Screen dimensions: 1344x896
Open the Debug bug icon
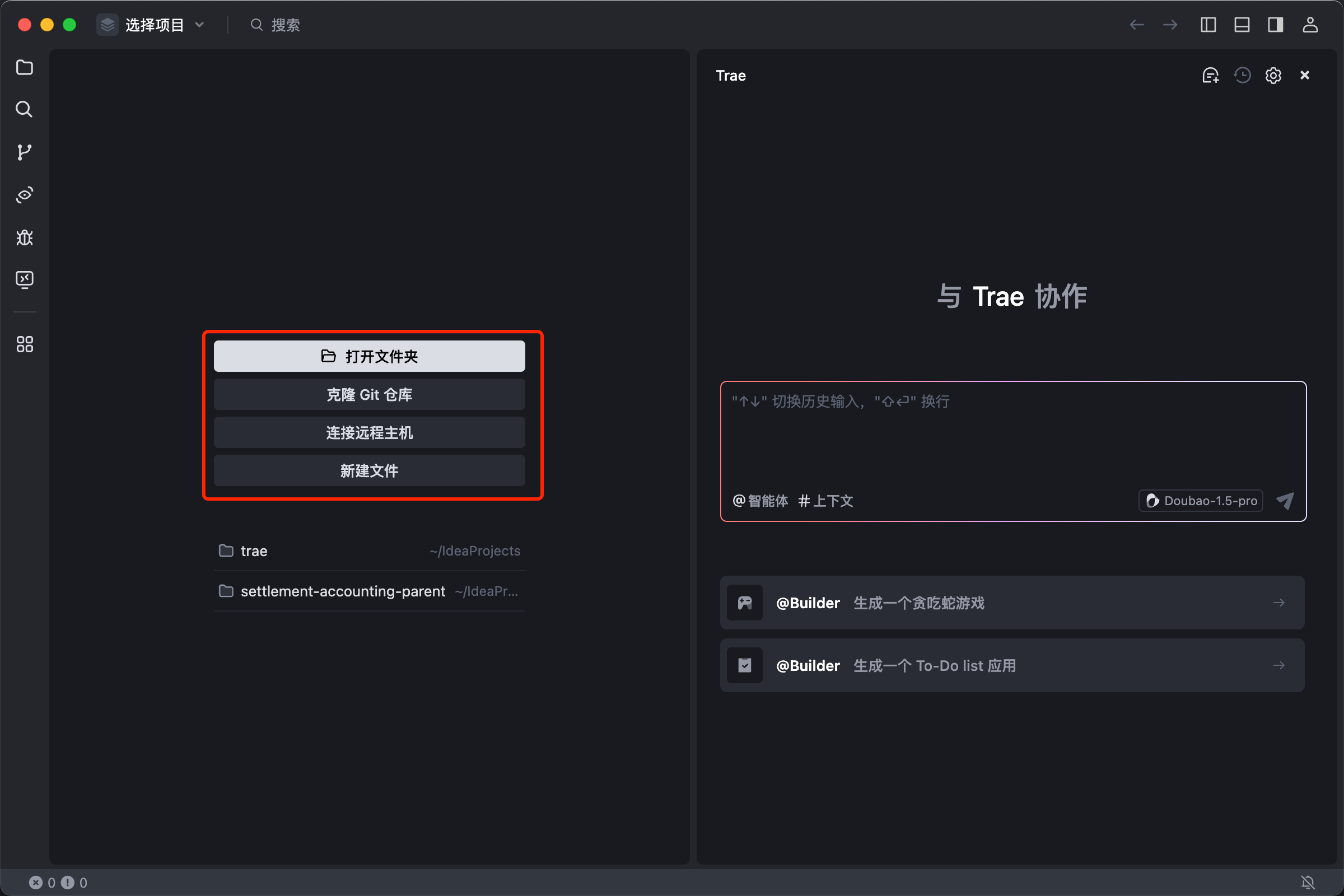click(x=24, y=237)
